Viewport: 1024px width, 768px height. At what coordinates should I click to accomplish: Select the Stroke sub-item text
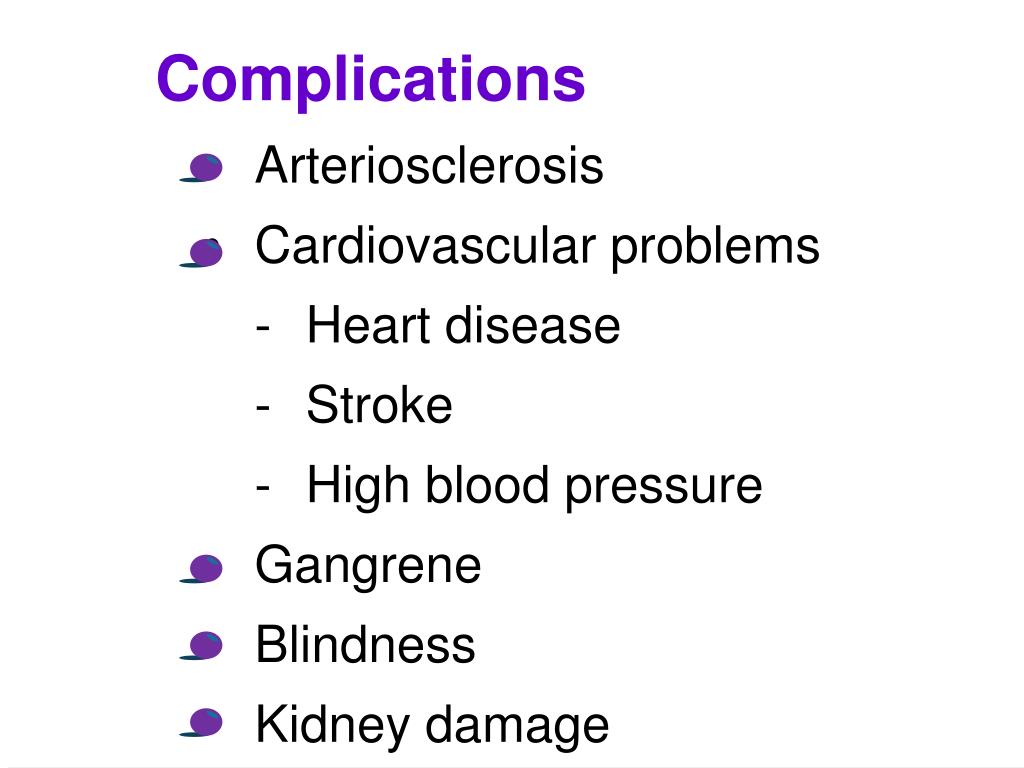point(379,404)
